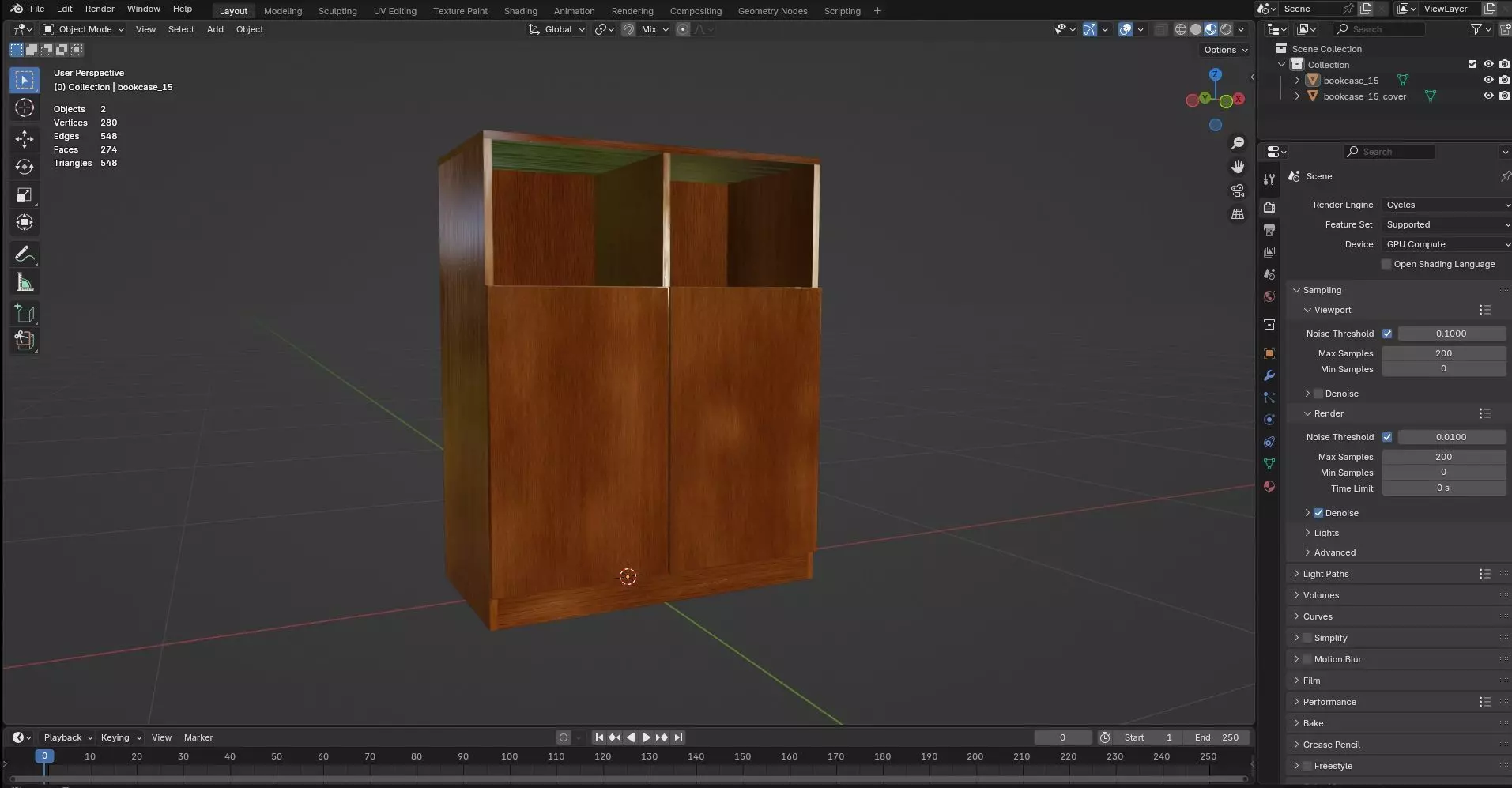The image size is (1512, 788).
Task: Switch orthographic perspective grid icon
Action: pyautogui.click(x=1238, y=214)
